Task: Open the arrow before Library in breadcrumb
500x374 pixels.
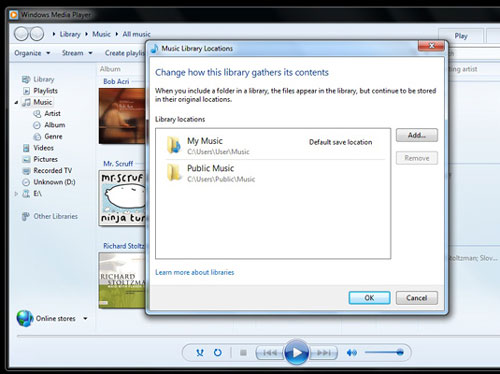Action: (x=54, y=34)
